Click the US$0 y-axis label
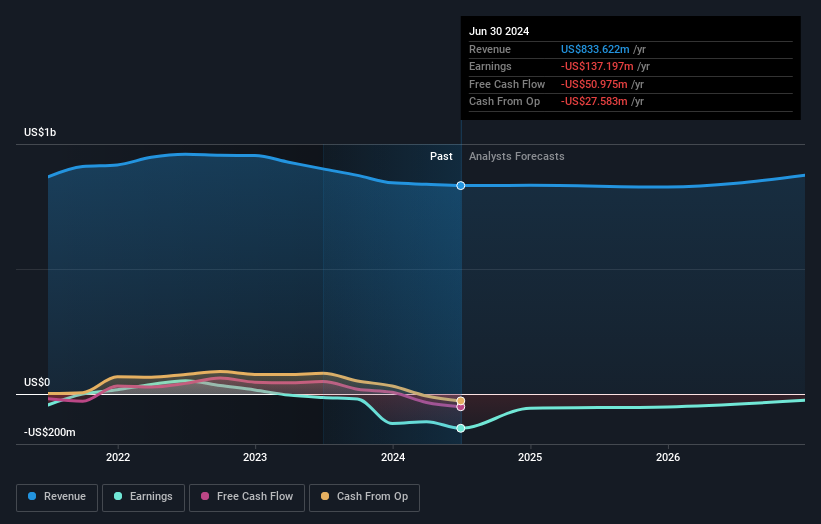This screenshot has width=821, height=524. 37,382
